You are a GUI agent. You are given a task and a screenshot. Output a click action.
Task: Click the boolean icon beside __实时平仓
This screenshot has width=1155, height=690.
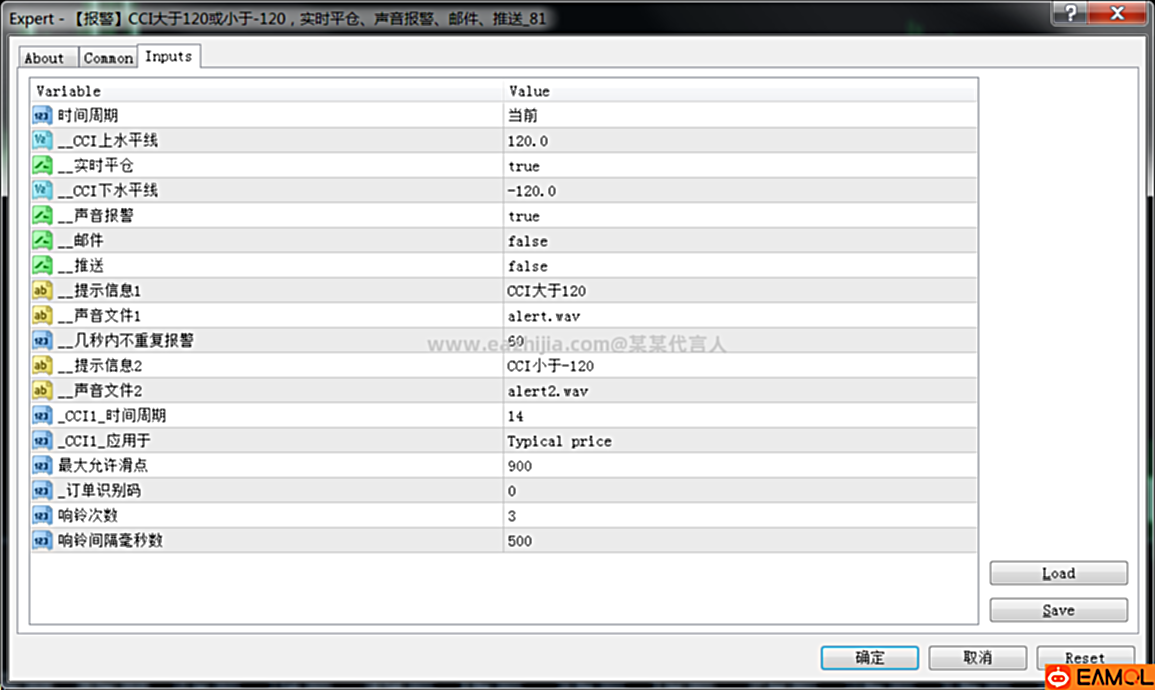click(x=42, y=166)
